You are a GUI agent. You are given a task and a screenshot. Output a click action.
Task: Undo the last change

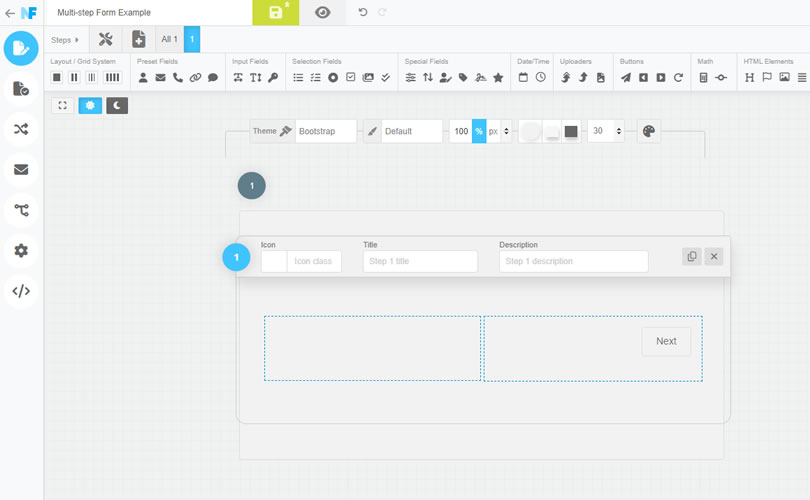(363, 12)
